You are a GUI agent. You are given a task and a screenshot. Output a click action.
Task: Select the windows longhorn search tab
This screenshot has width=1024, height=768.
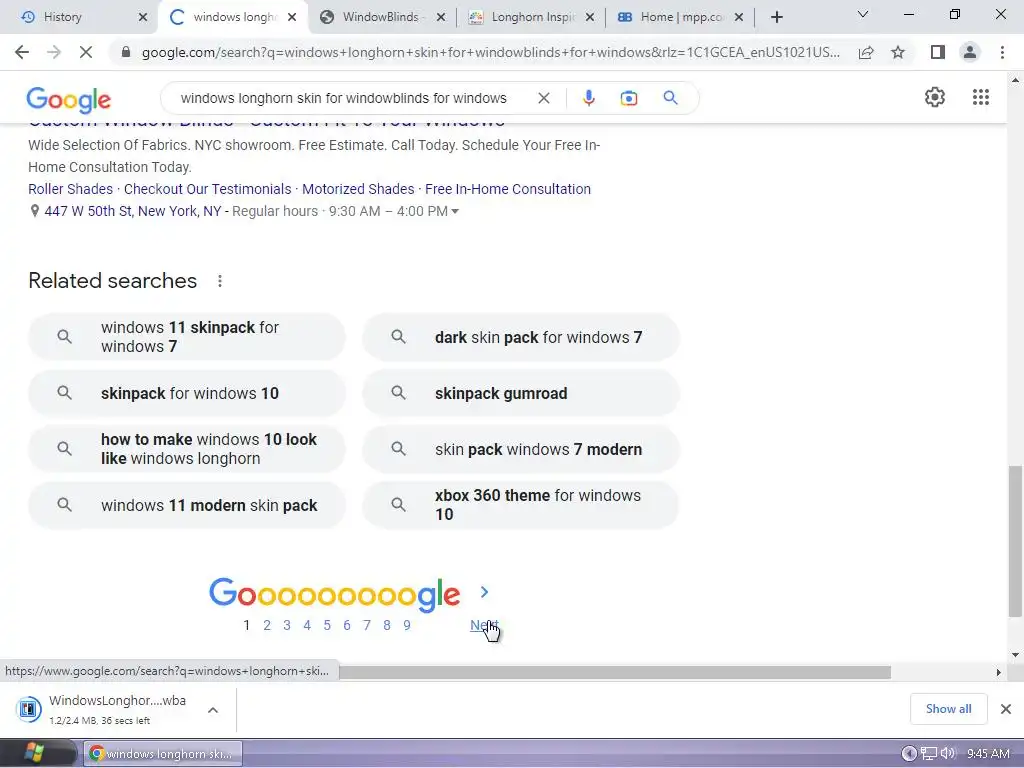tap(232, 17)
